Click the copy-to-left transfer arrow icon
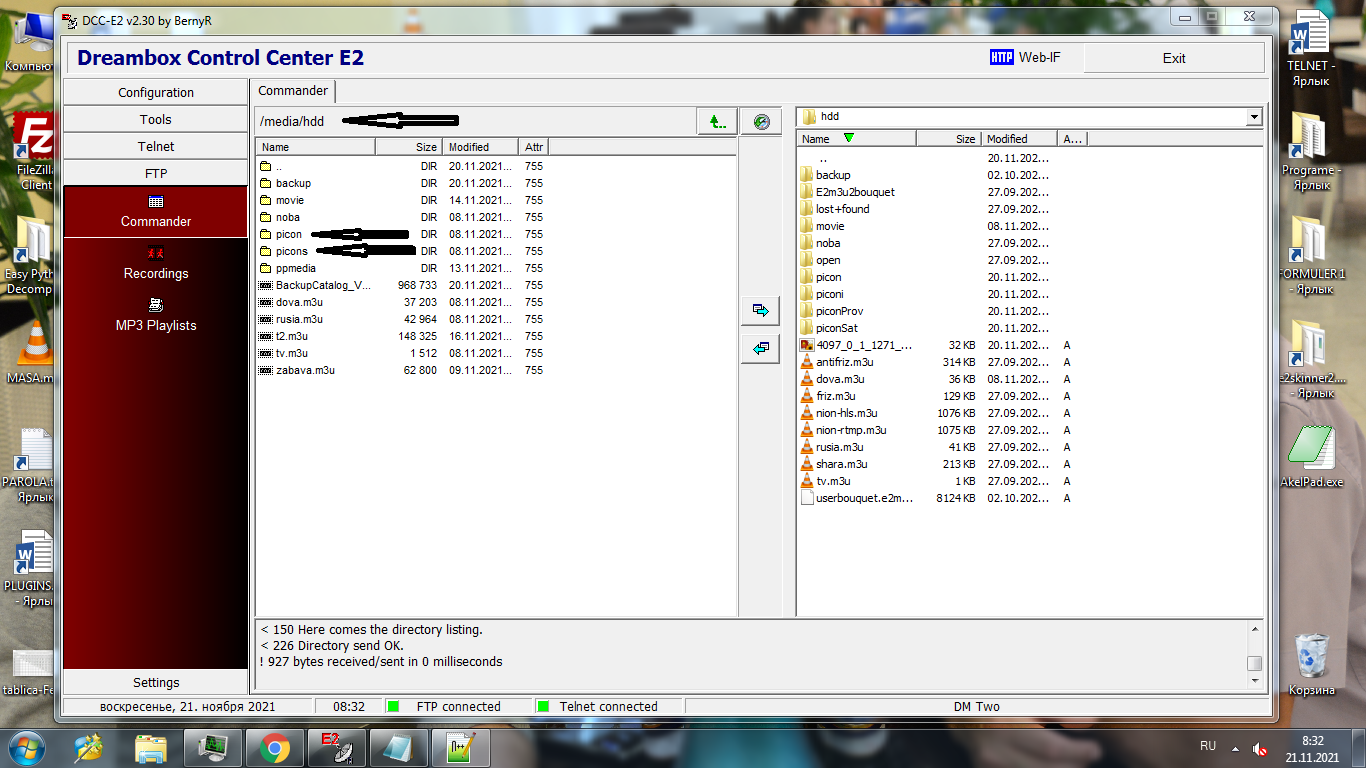Image resolution: width=1366 pixels, height=768 pixels. point(760,348)
